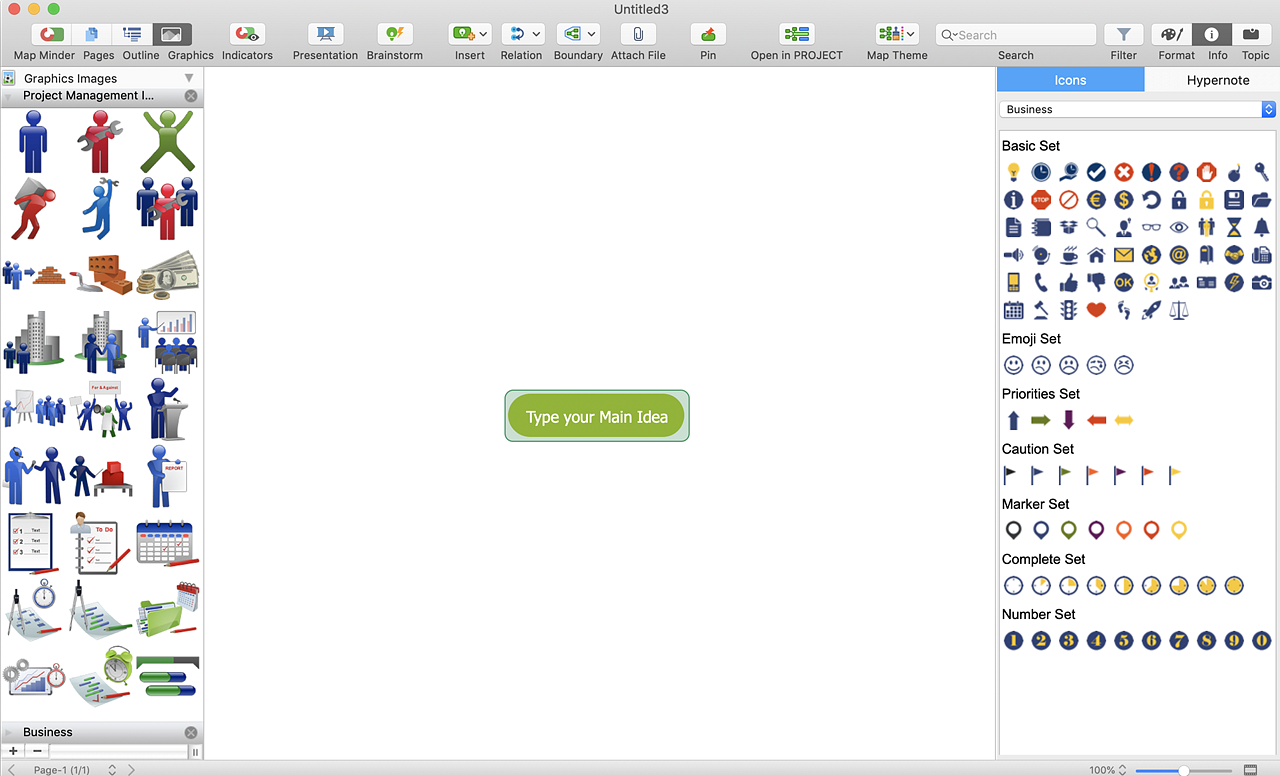The image size is (1280, 776).
Task: Select the red heart icon in Basic Set
Action: [x=1096, y=310]
